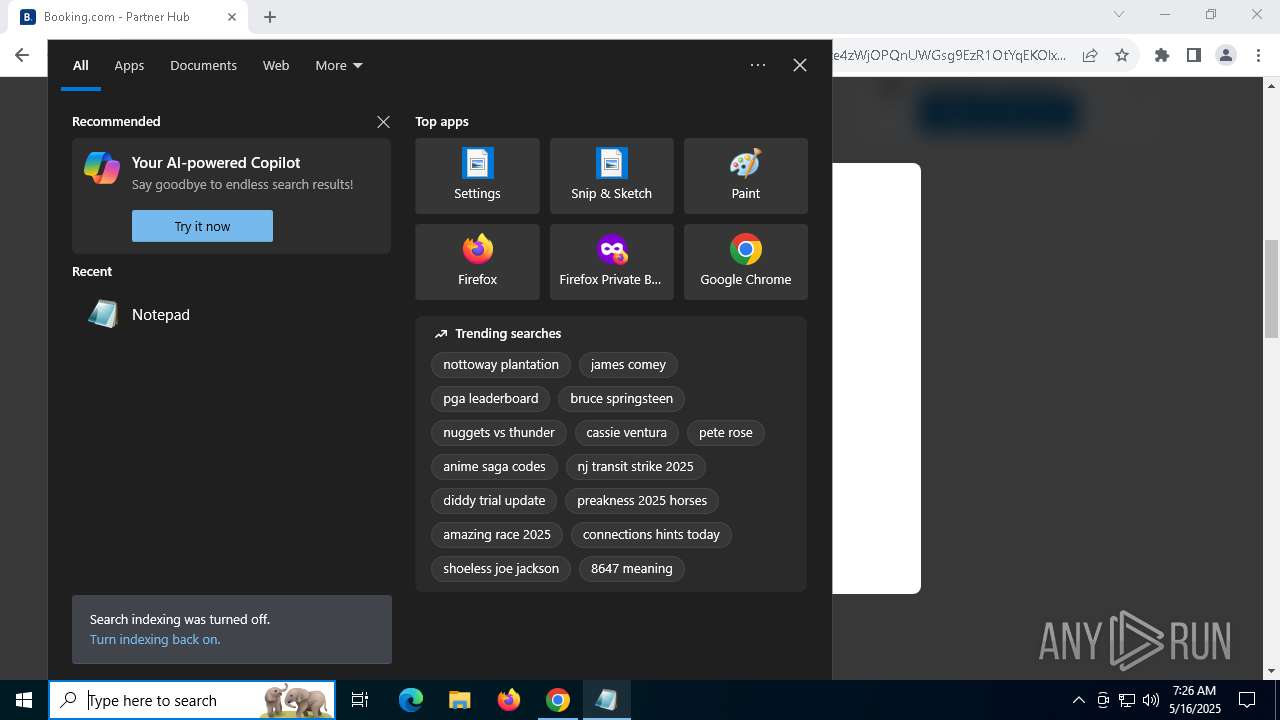Image resolution: width=1280 pixels, height=720 pixels.
Task: Click the Try it now button
Action: (202, 226)
